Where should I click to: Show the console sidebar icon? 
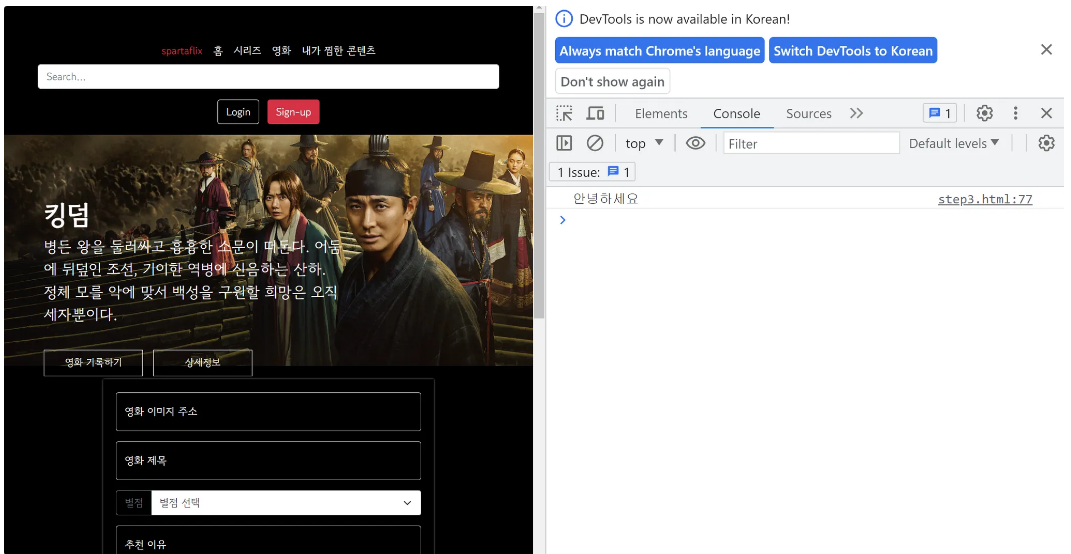tap(564, 143)
